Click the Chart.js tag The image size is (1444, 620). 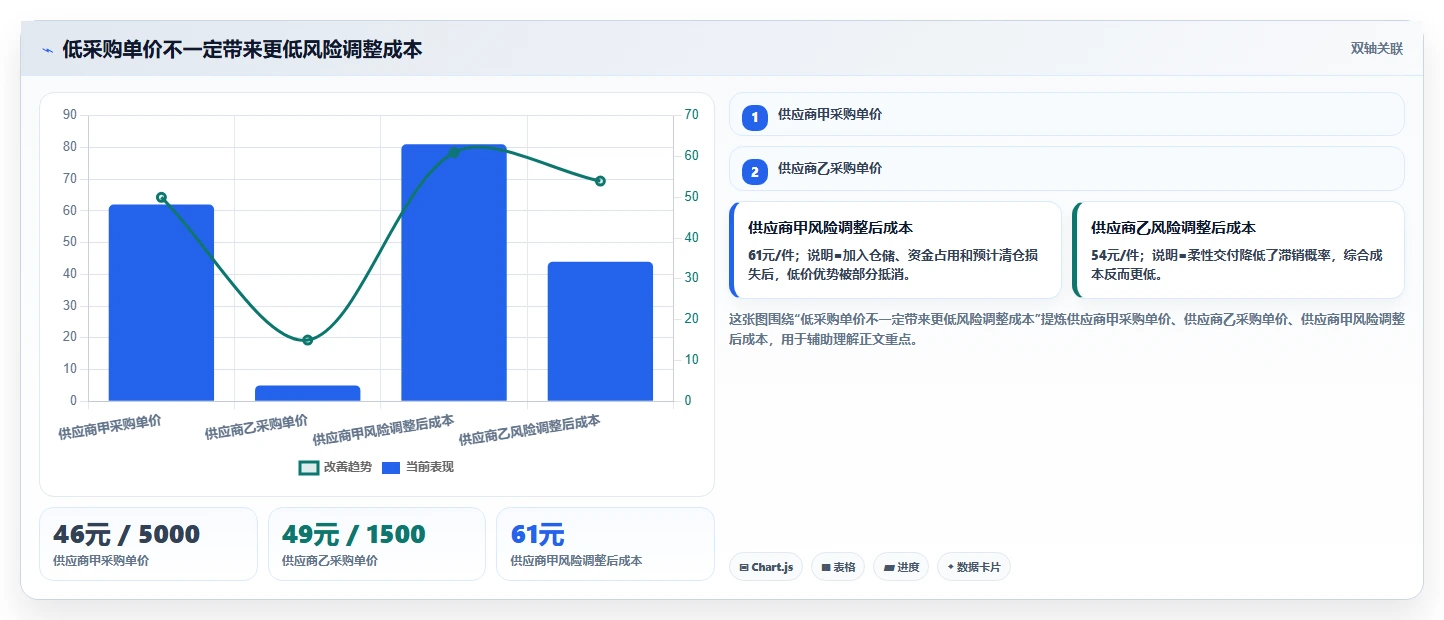(765, 567)
